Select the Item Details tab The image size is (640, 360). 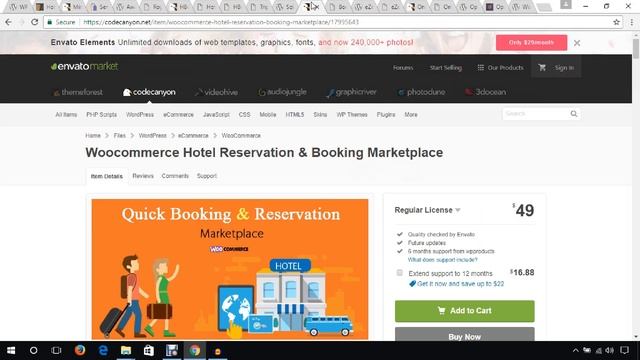[107, 176]
